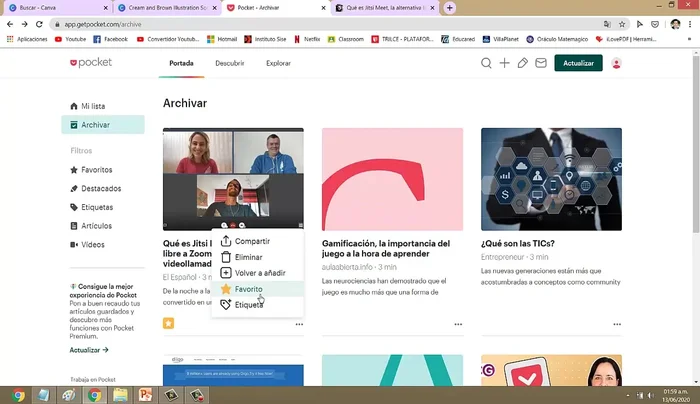This screenshot has height=404, width=700.
Task: Switch to the Portada tab
Action: 181,63
